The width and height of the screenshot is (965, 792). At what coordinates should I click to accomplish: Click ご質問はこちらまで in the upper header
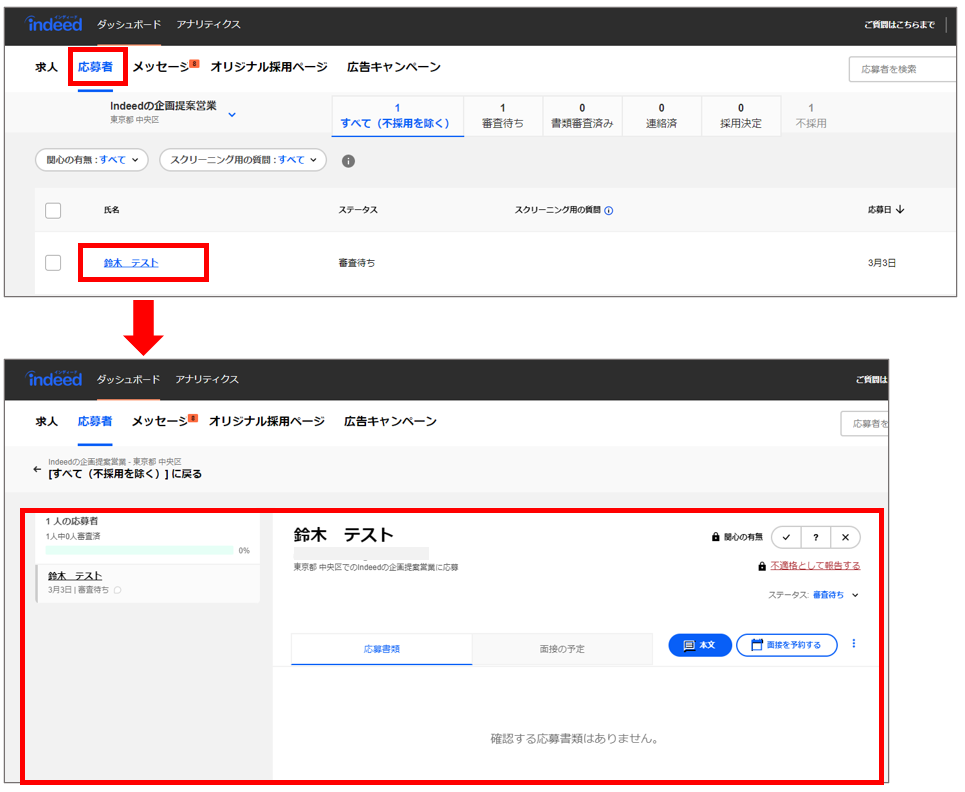(899, 25)
